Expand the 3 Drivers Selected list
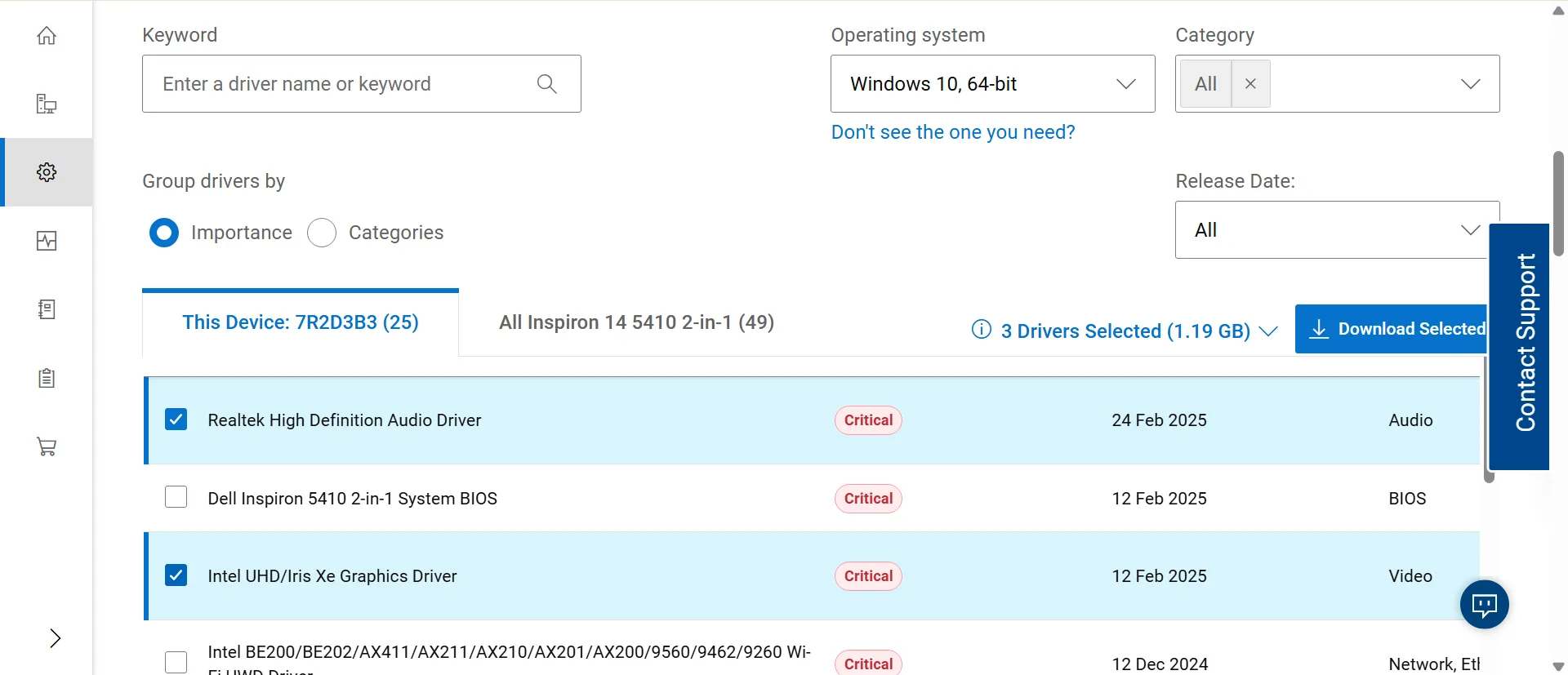Image resolution: width=1568 pixels, height=675 pixels. tap(1268, 331)
